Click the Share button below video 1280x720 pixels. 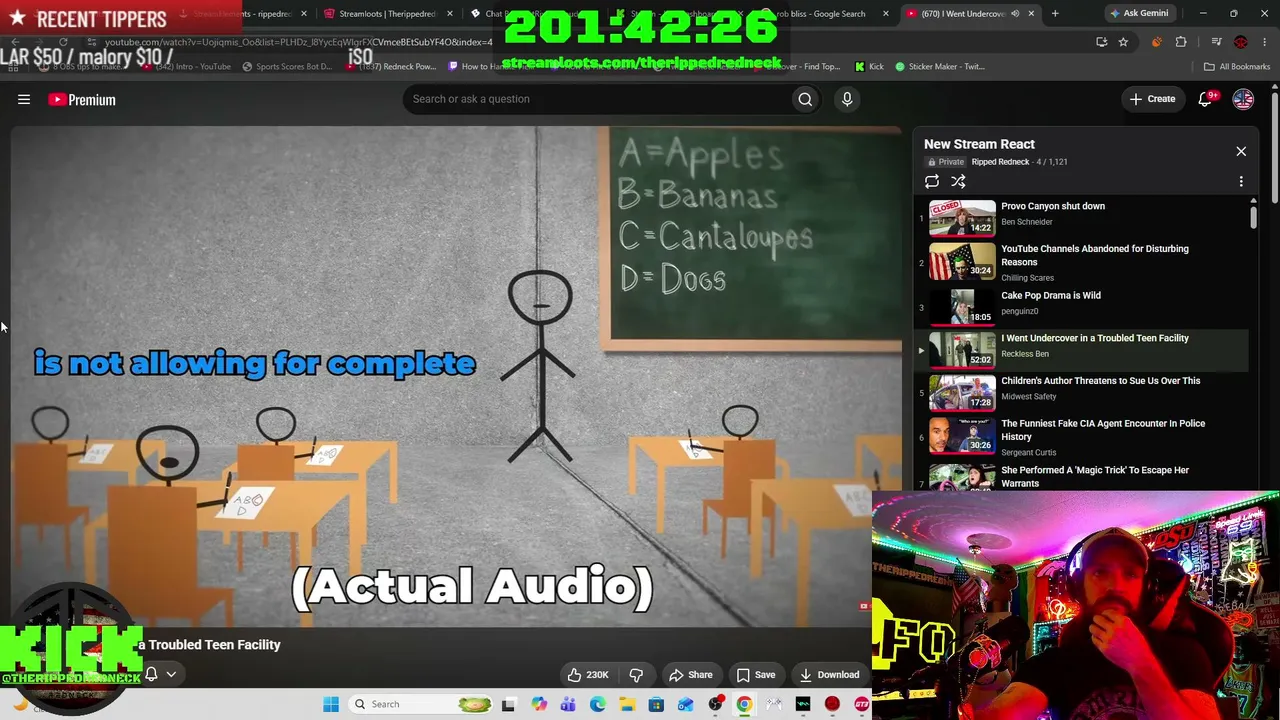(x=691, y=675)
